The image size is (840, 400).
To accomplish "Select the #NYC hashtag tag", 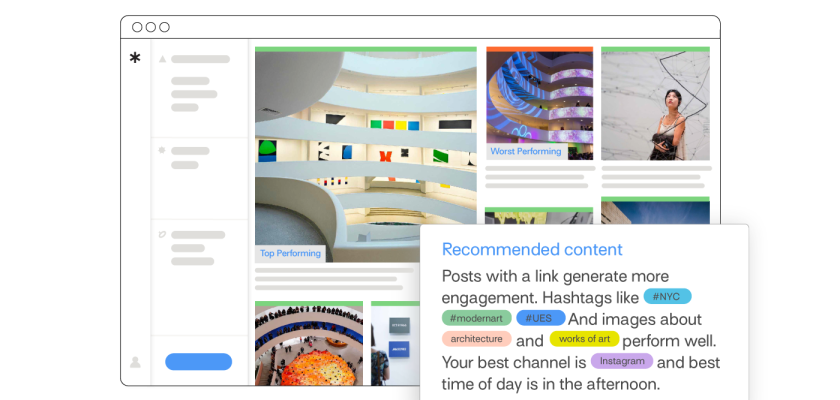I will point(667,297).
